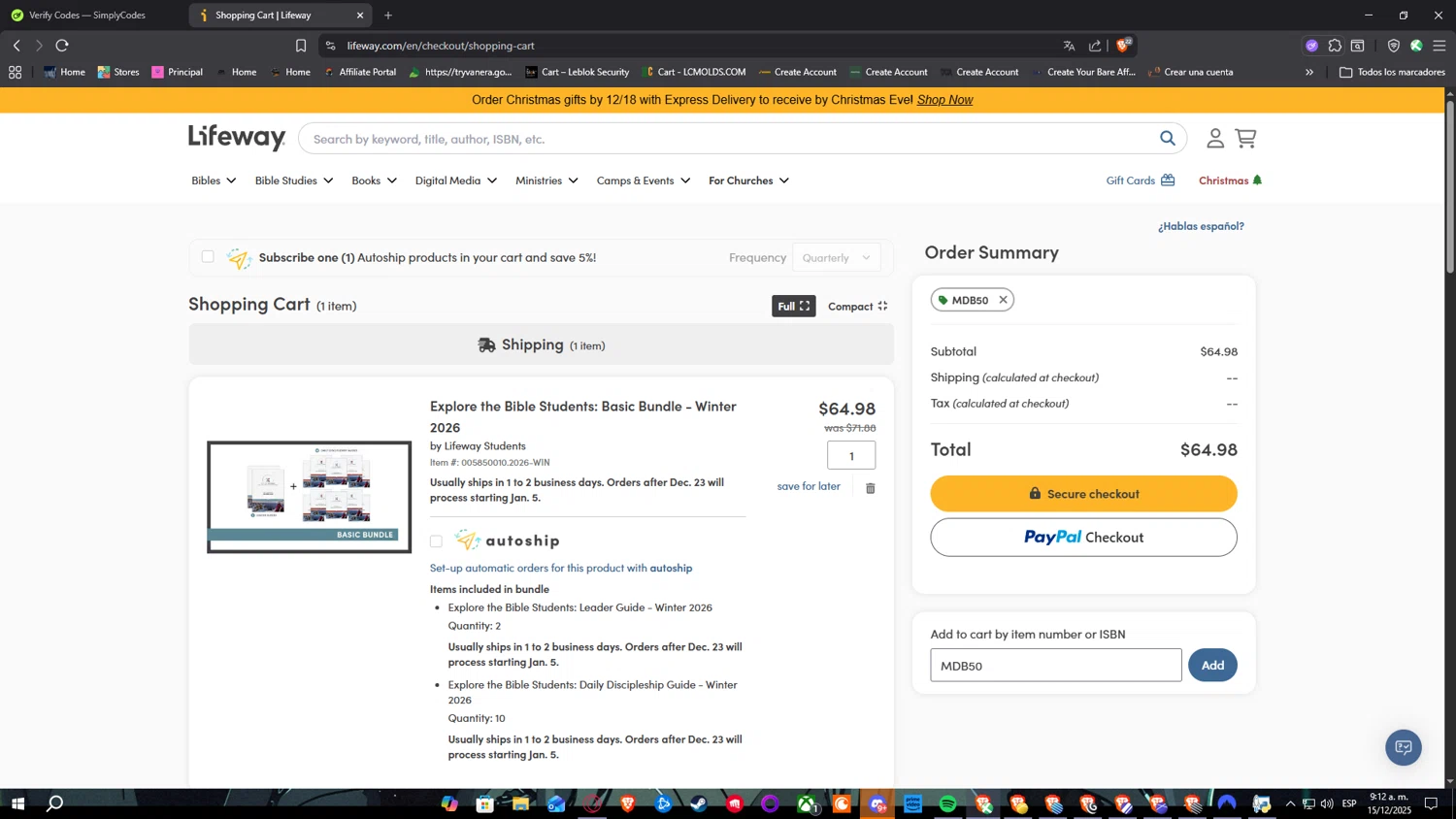The width and height of the screenshot is (1456, 819).
Task: Open the chat support widget icon
Action: click(x=1403, y=747)
